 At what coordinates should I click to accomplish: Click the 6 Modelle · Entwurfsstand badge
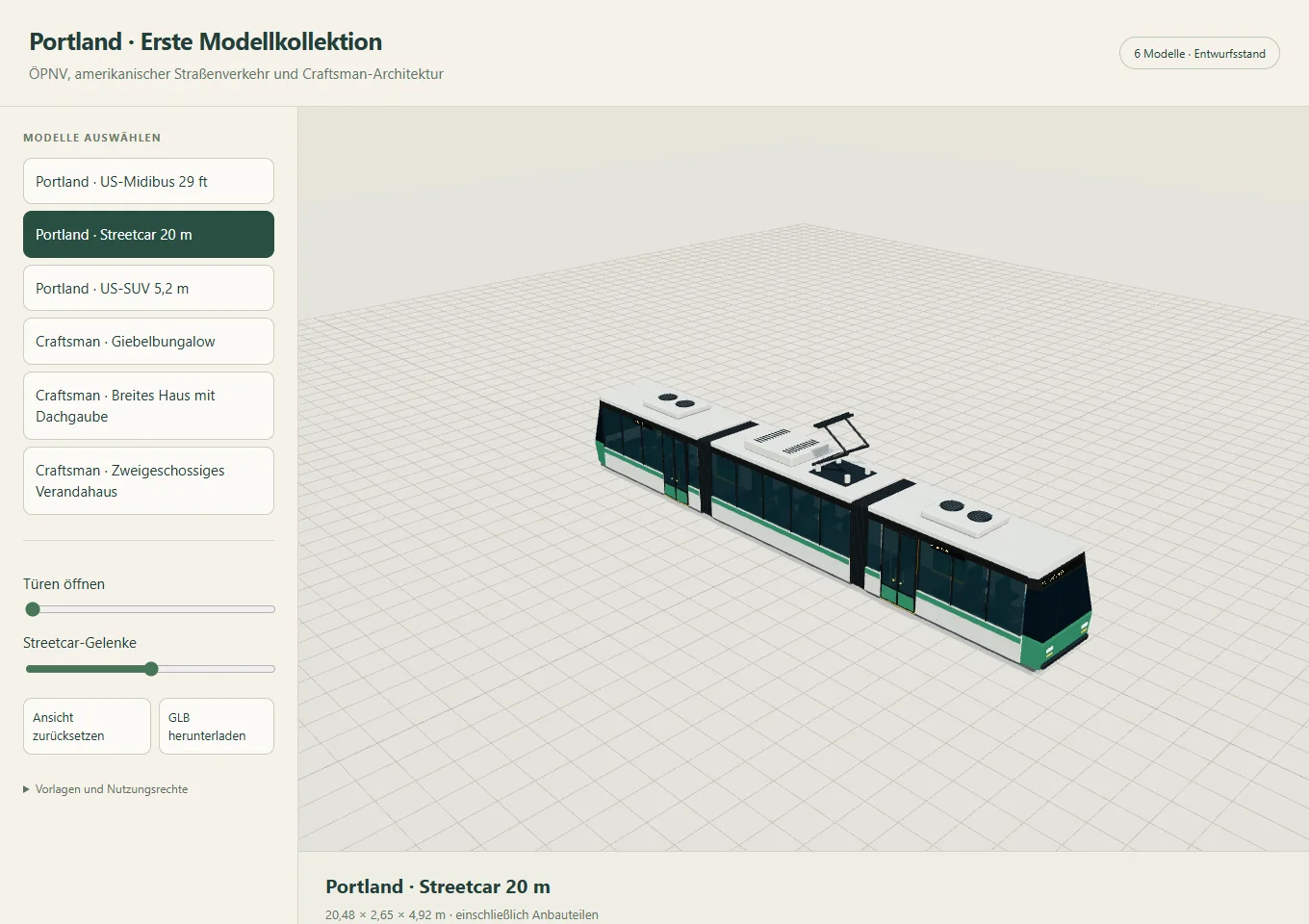1199,54
